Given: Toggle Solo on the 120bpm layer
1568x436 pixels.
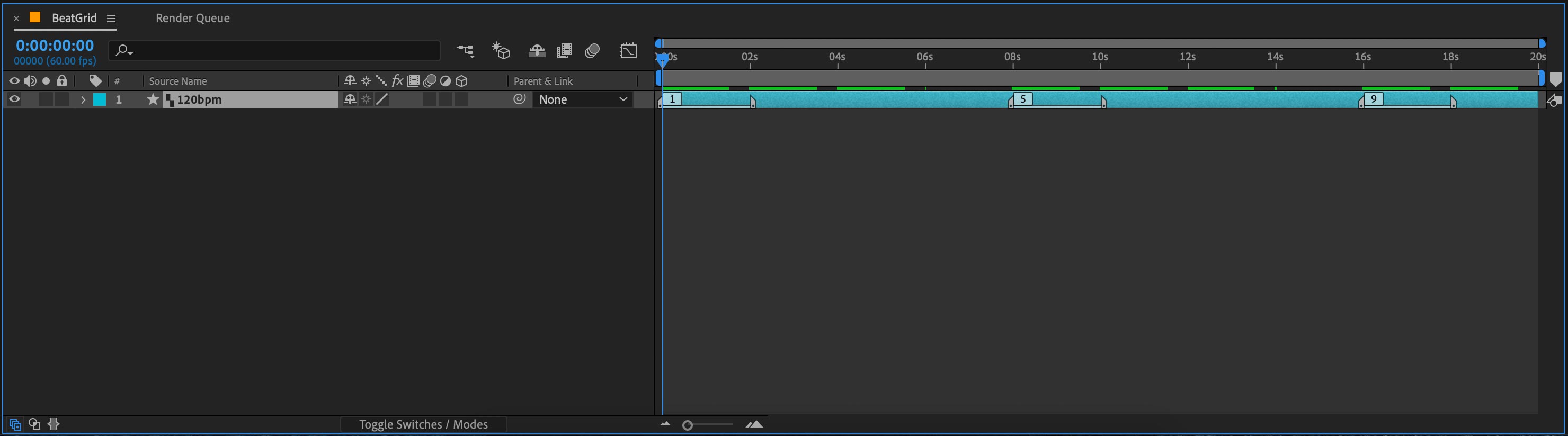Looking at the screenshot, I should click(x=46, y=99).
